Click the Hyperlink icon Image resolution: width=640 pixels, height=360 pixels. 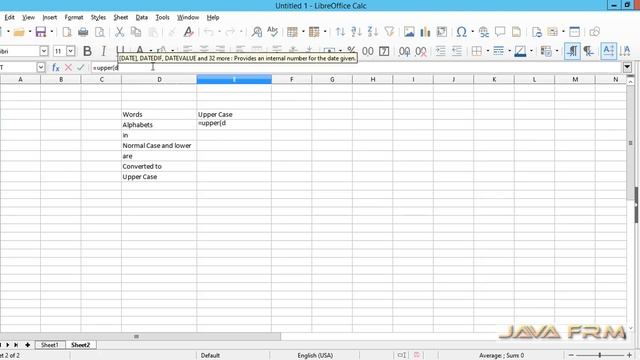[484, 32]
